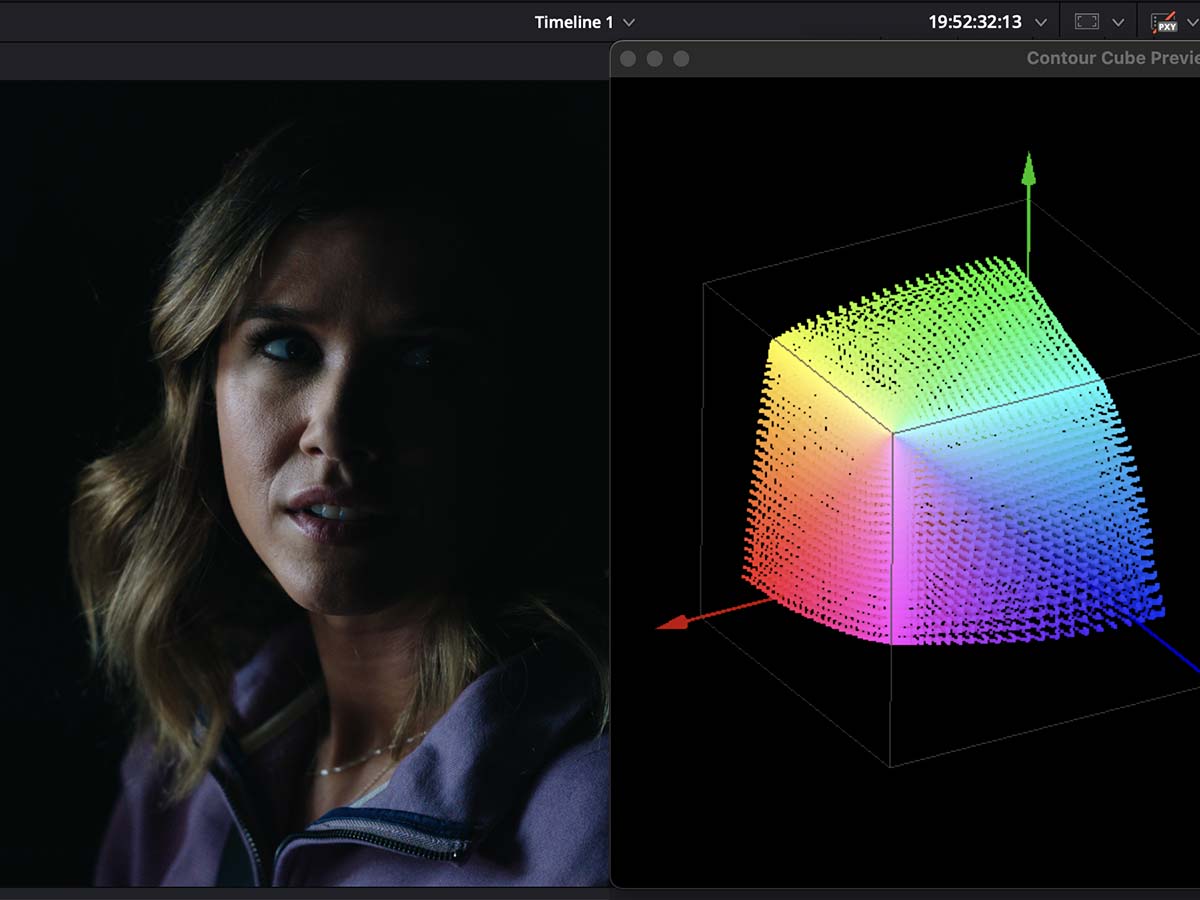This screenshot has height=900, width=1200.
Task: Expand the timecode display options chevron
Action: [1041, 22]
